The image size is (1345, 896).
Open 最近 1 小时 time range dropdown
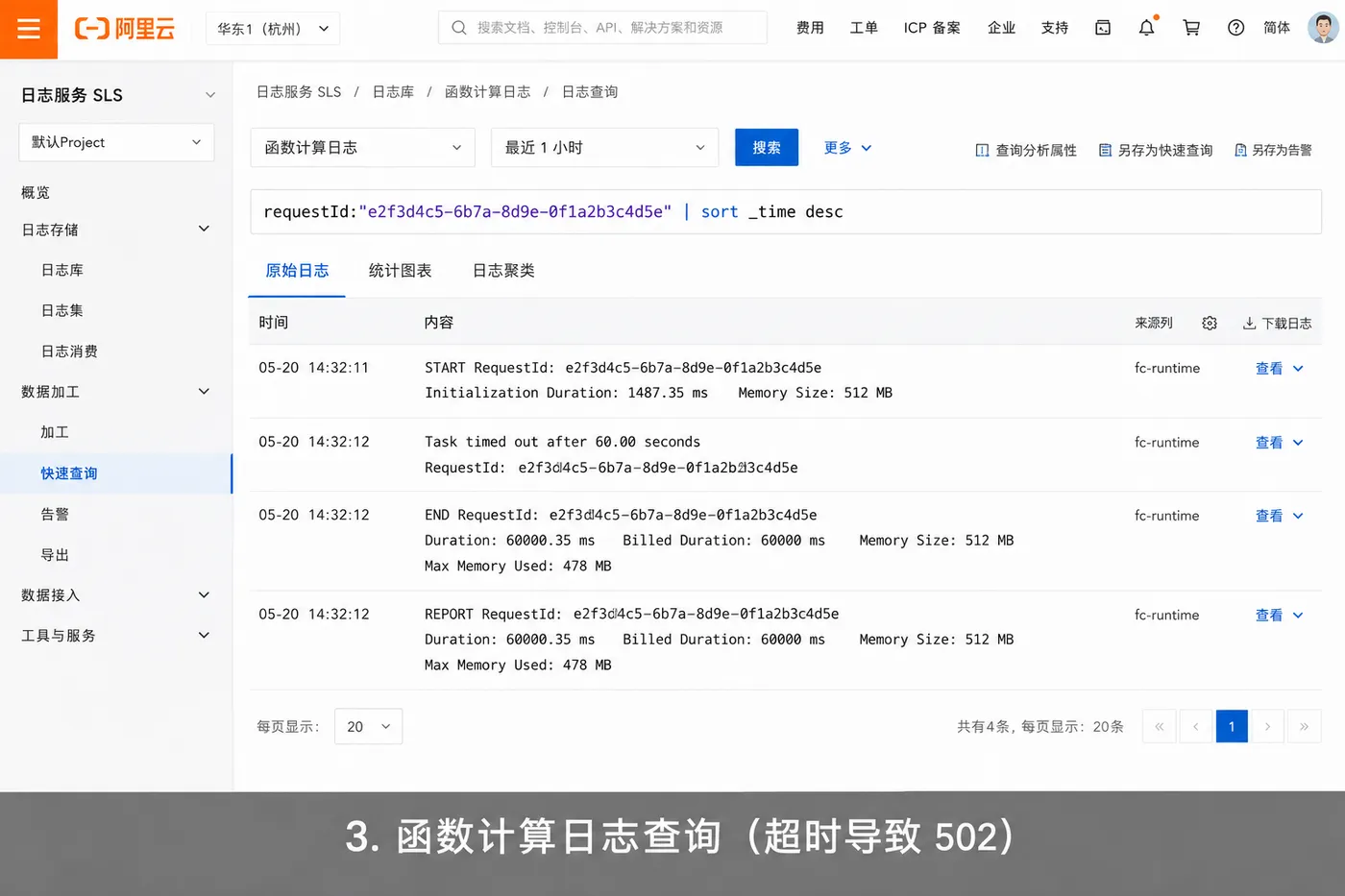[x=604, y=148]
